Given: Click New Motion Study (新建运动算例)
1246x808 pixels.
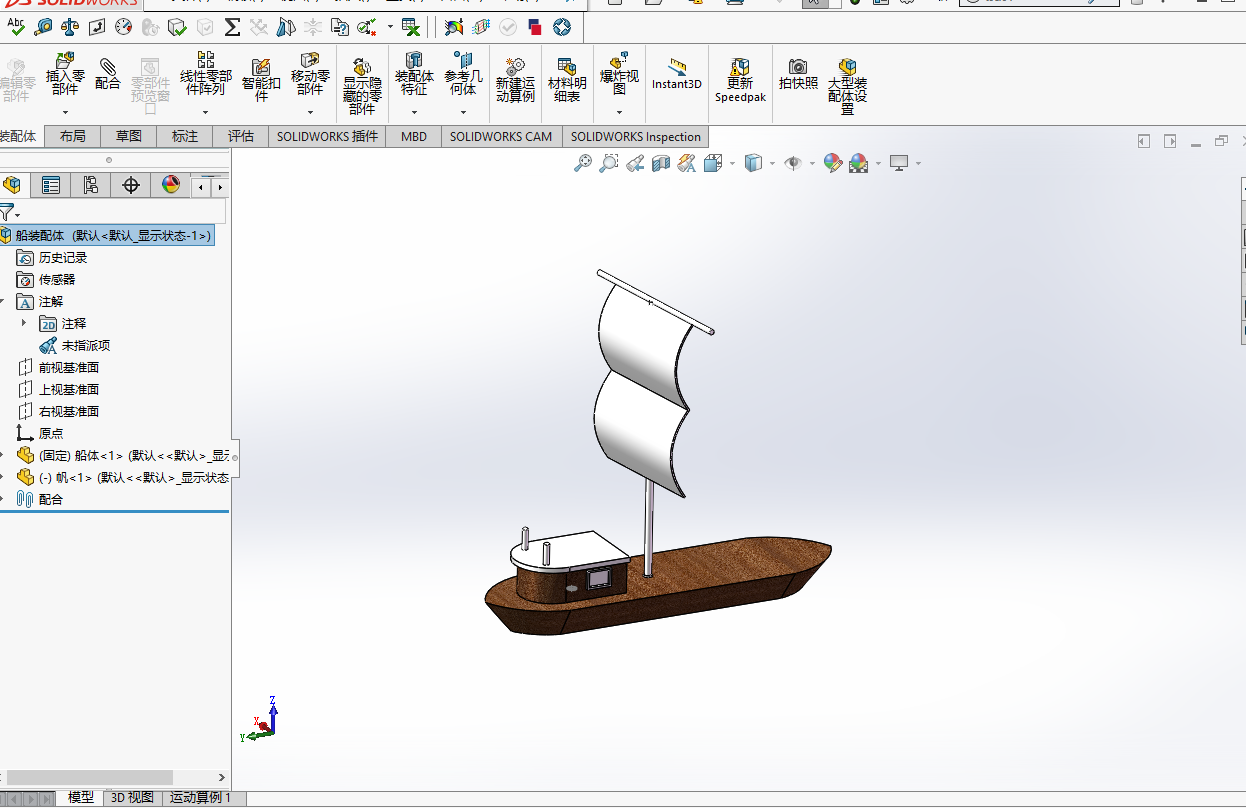Looking at the screenshot, I should pos(515,80).
